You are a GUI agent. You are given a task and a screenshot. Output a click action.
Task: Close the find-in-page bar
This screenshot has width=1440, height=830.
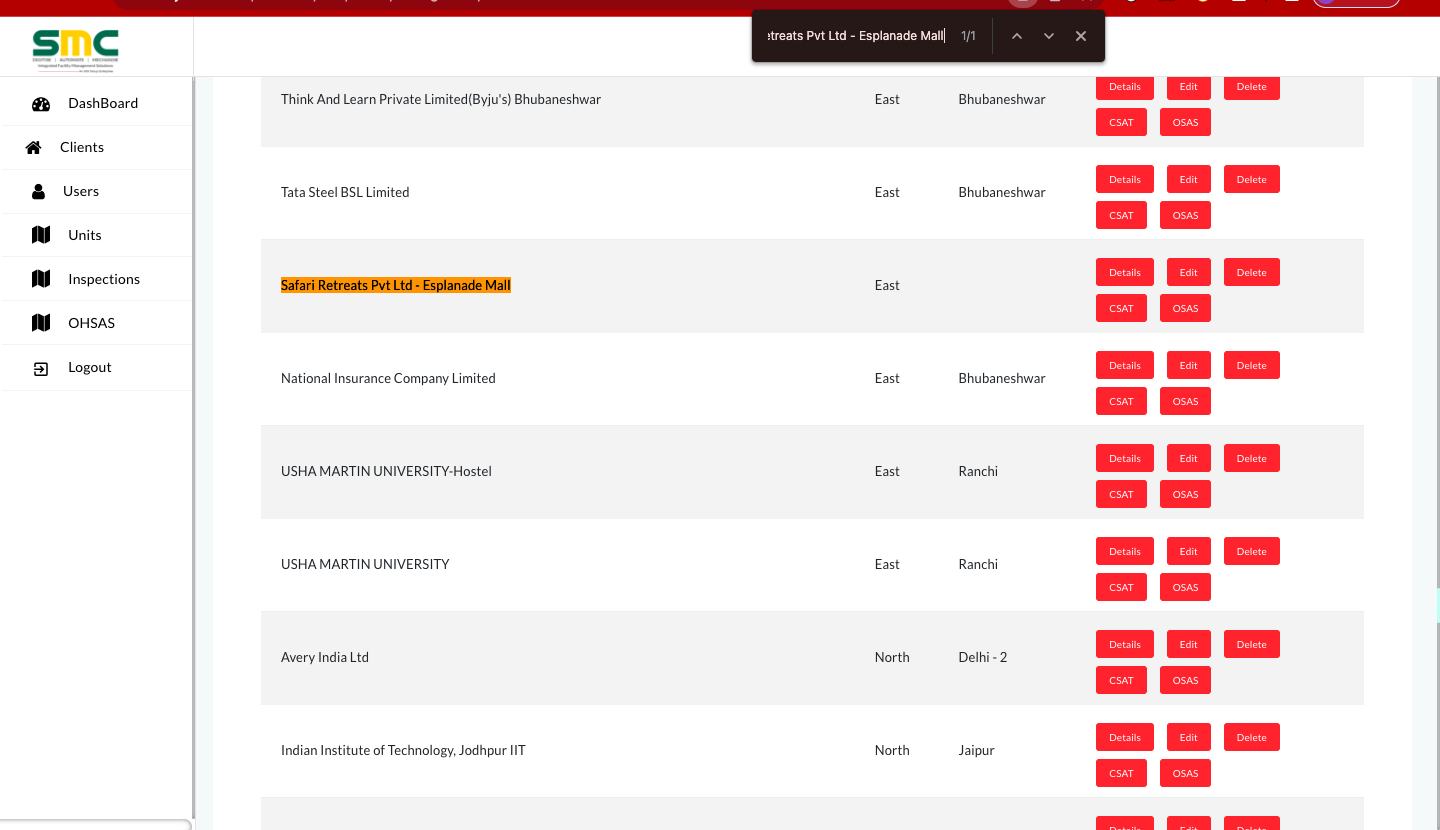[x=1081, y=36]
